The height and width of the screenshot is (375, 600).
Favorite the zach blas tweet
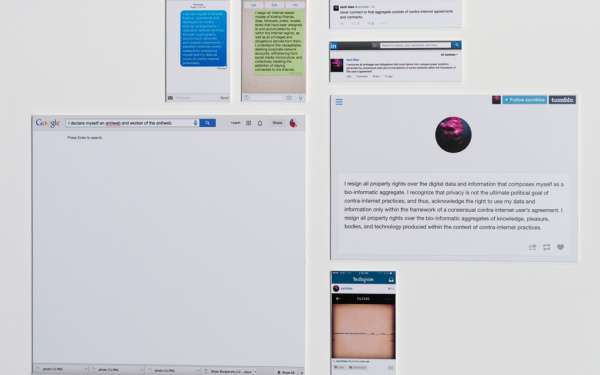[x=370, y=24]
